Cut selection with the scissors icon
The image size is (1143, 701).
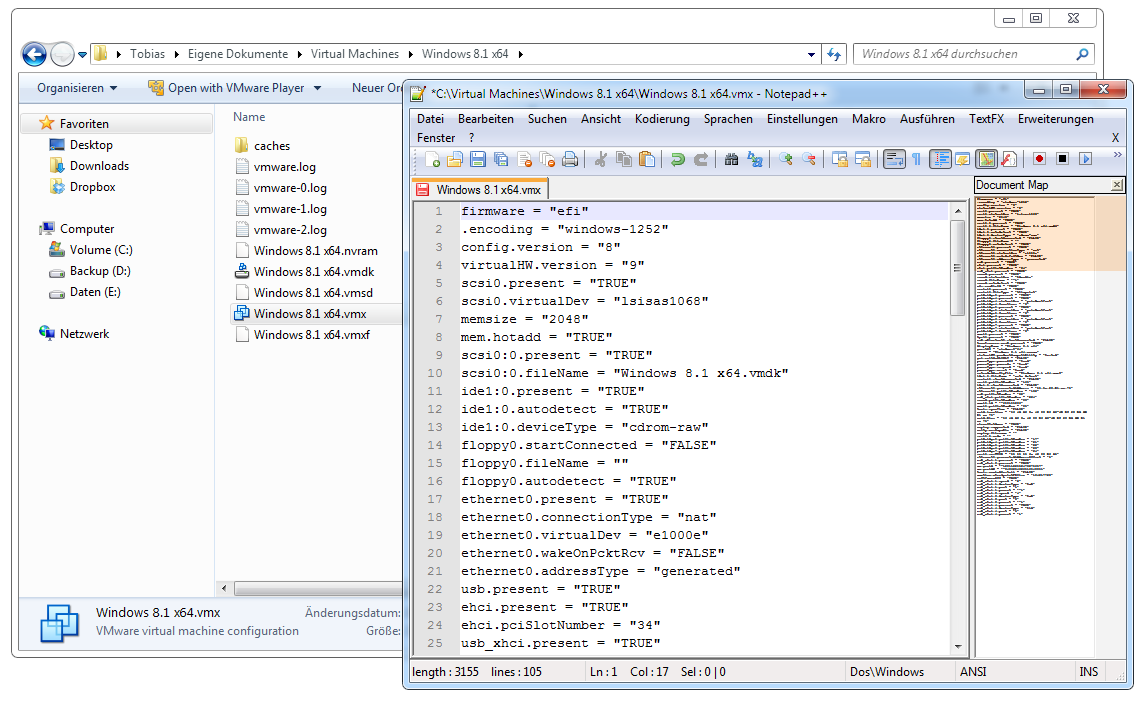pos(601,159)
